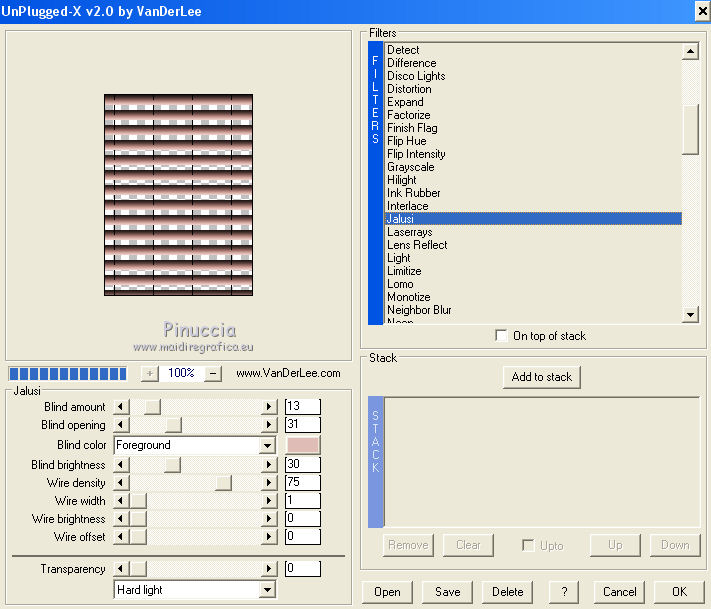The height and width of the screenshot is (609, 711).
Task: Select the Disco Lights filter
Action: coord(533,76)
